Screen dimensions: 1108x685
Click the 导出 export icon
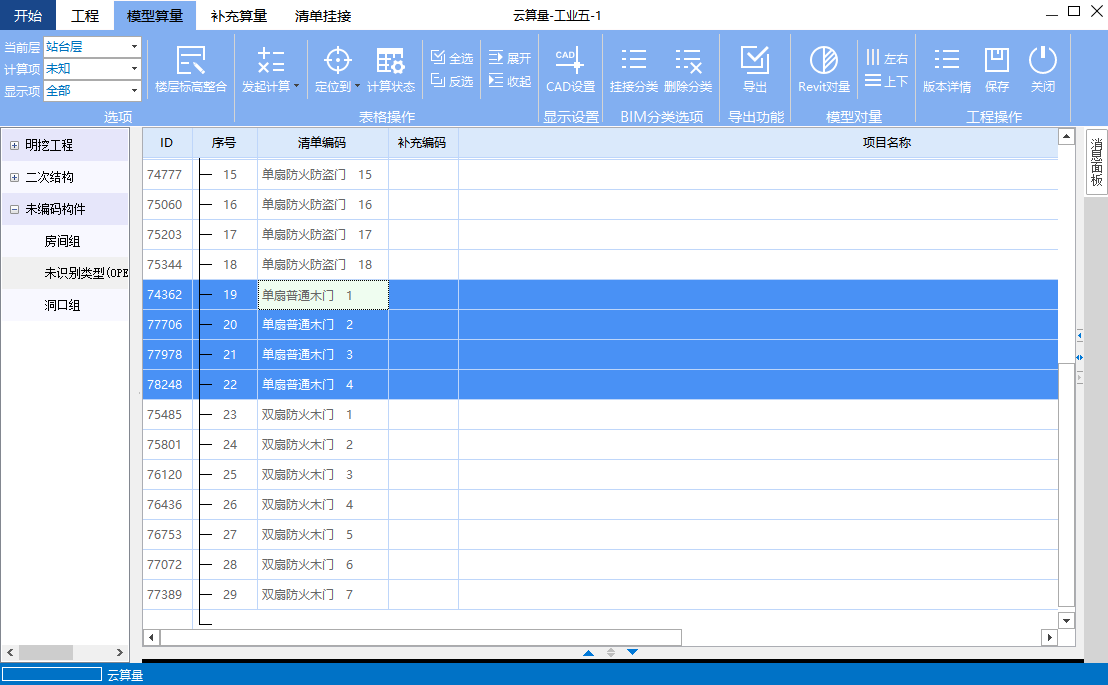755,62
